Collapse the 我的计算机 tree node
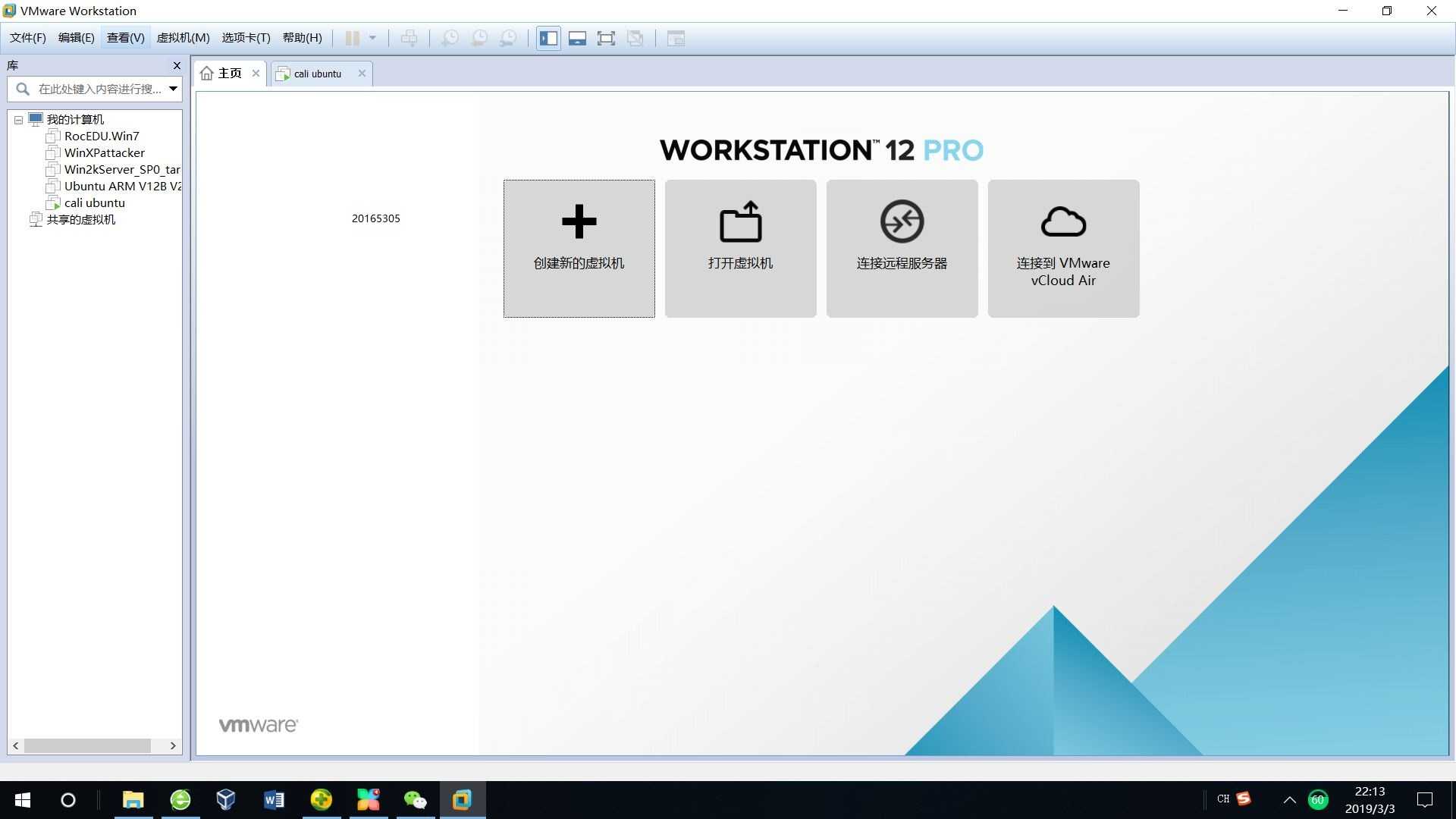Image resolution: width=1456 pixels, height=819 pixels. point(18,120)
